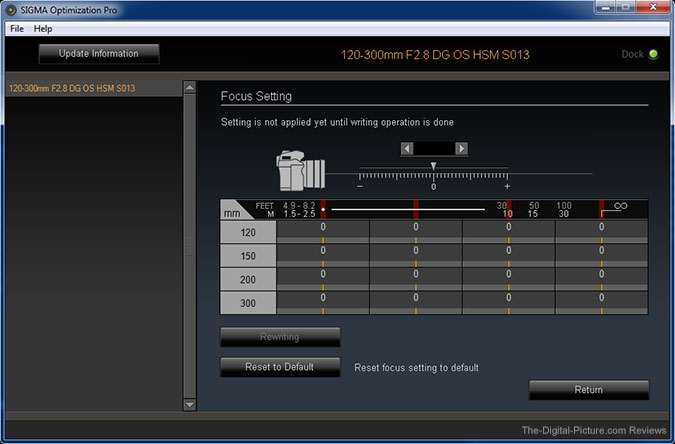Click the 'Reset focus setting to default' text
The height and width of the screenshot is (444, 675).
click(x=416, y=368)
